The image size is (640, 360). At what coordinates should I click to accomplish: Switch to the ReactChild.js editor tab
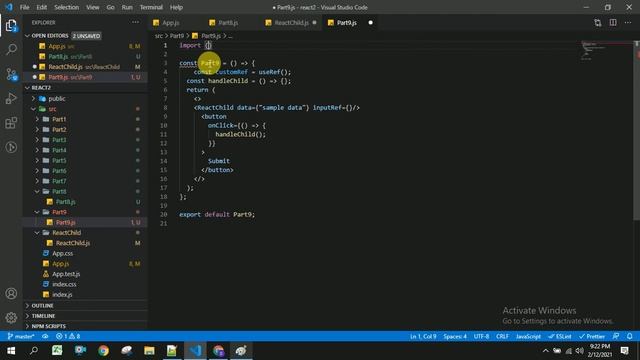click(x=291, y=23)
